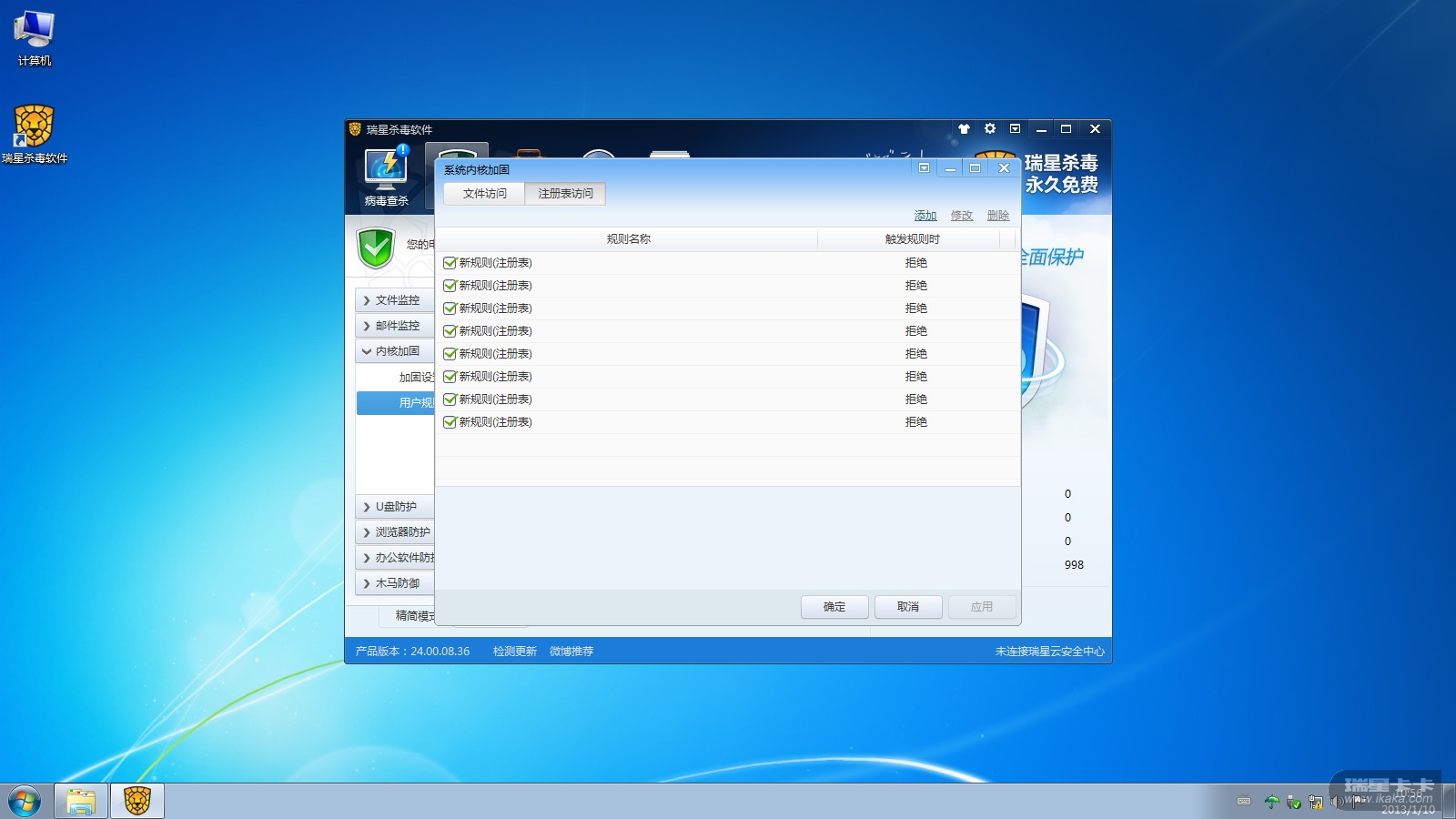Expand the 办公软件防护 sidebar section

(x=395, y=558)
